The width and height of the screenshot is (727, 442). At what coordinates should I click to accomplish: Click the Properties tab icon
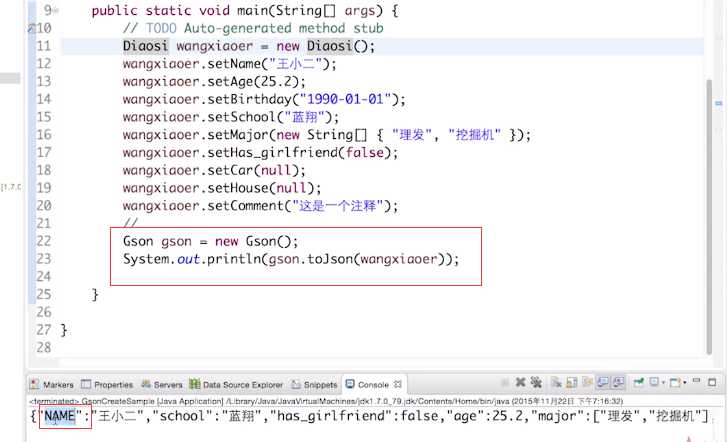(86, 384)
